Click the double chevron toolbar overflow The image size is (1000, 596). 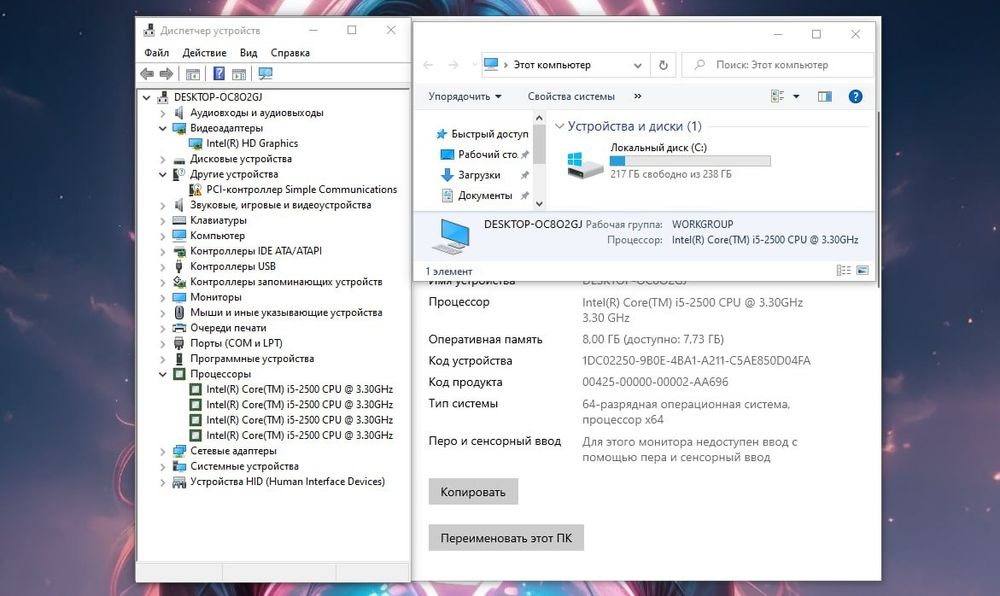point(638,96)
